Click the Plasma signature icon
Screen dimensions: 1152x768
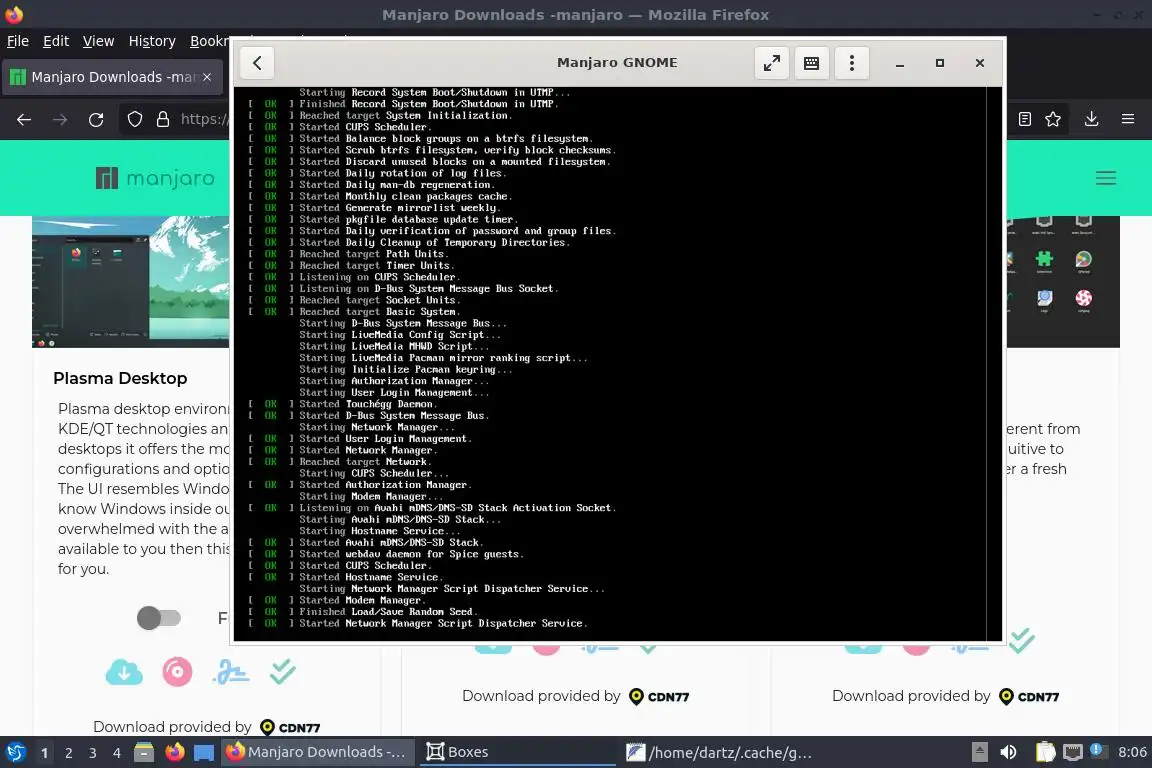coord(231,672)
